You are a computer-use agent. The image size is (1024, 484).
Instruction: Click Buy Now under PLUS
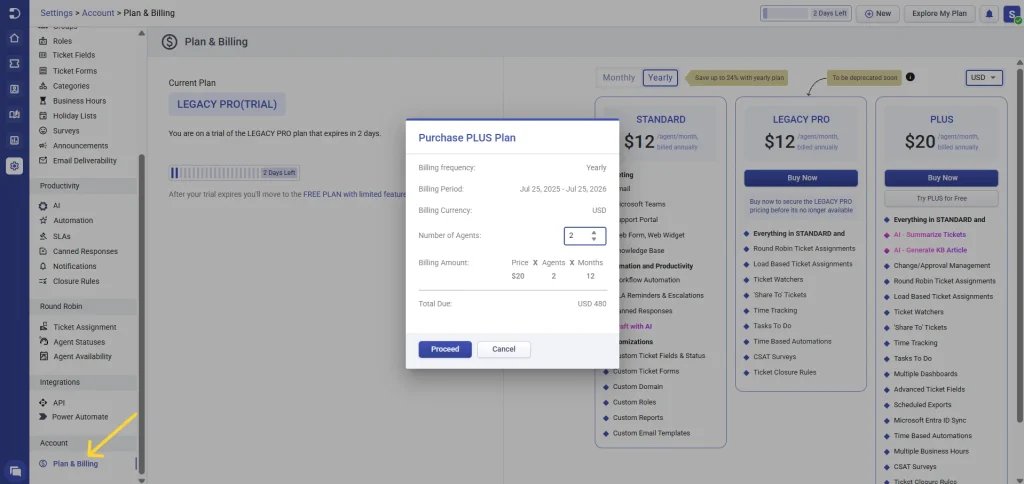[941, 178]
